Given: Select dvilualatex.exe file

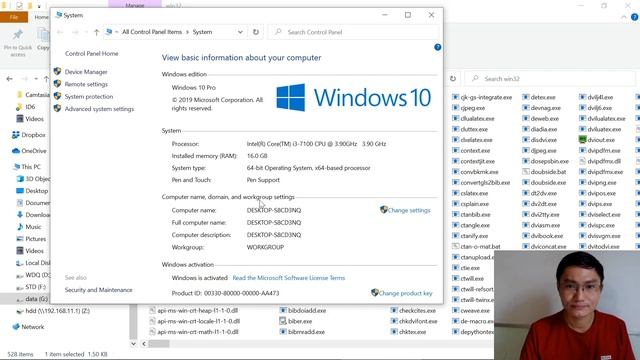Looking at the screenshot, I should 602,119.
